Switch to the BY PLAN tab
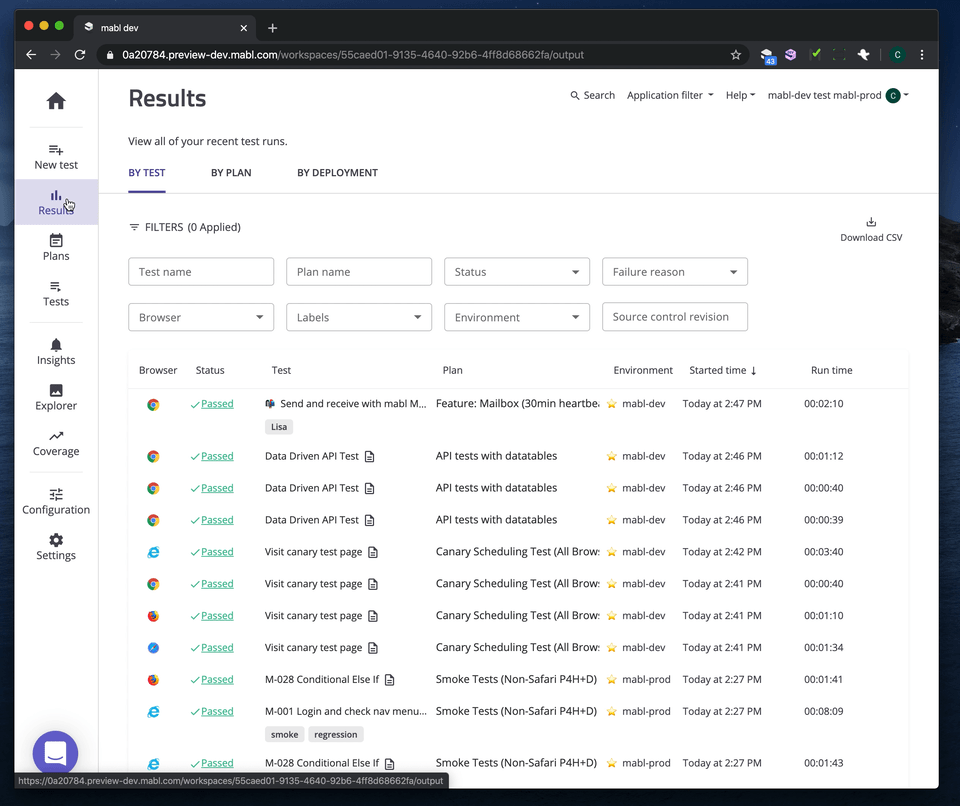Viewport: 960px width, 806px height. pyautogui.click(x=231, y=173)
